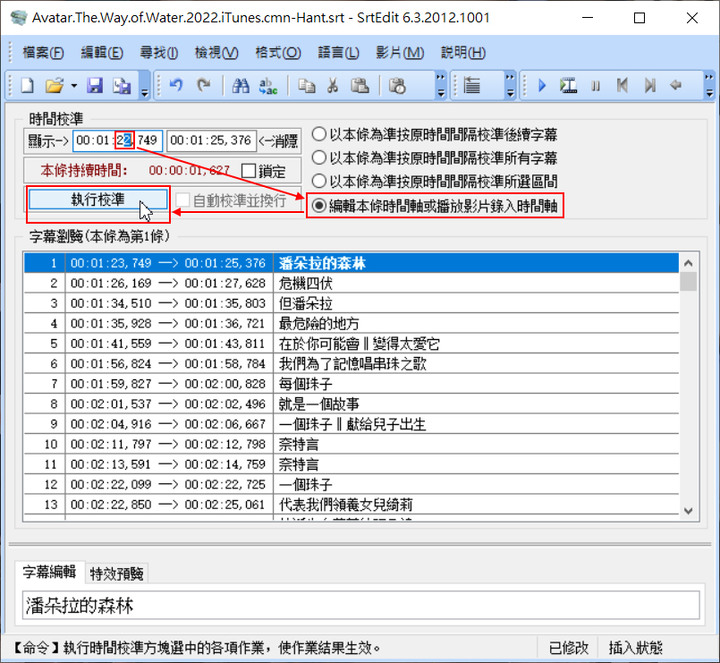720x663 pixels.
Task: Expand the format toolbar overflow chevron
Action: (x=510, y=85)
